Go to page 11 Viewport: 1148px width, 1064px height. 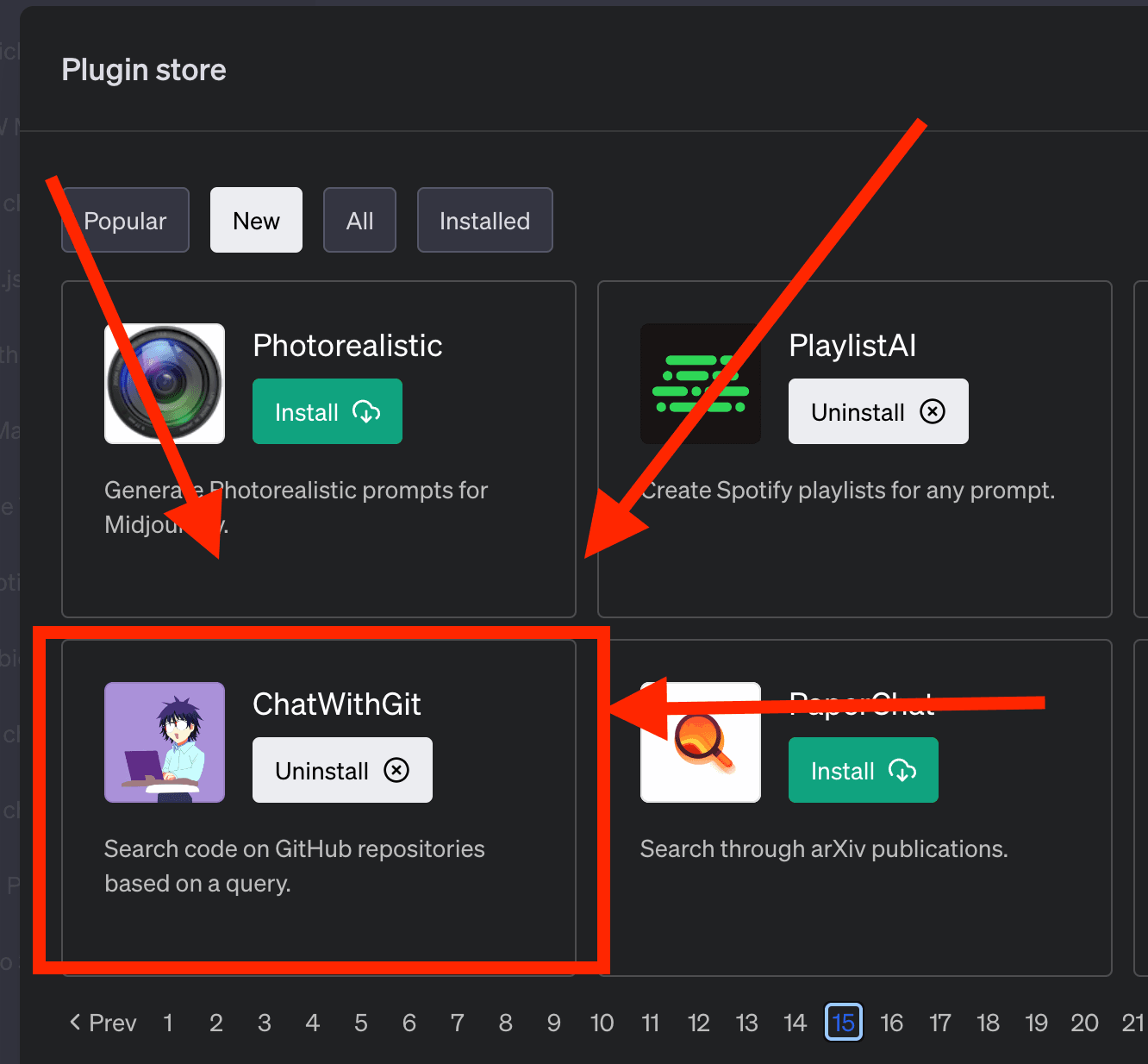click(x=651, y=1023)
